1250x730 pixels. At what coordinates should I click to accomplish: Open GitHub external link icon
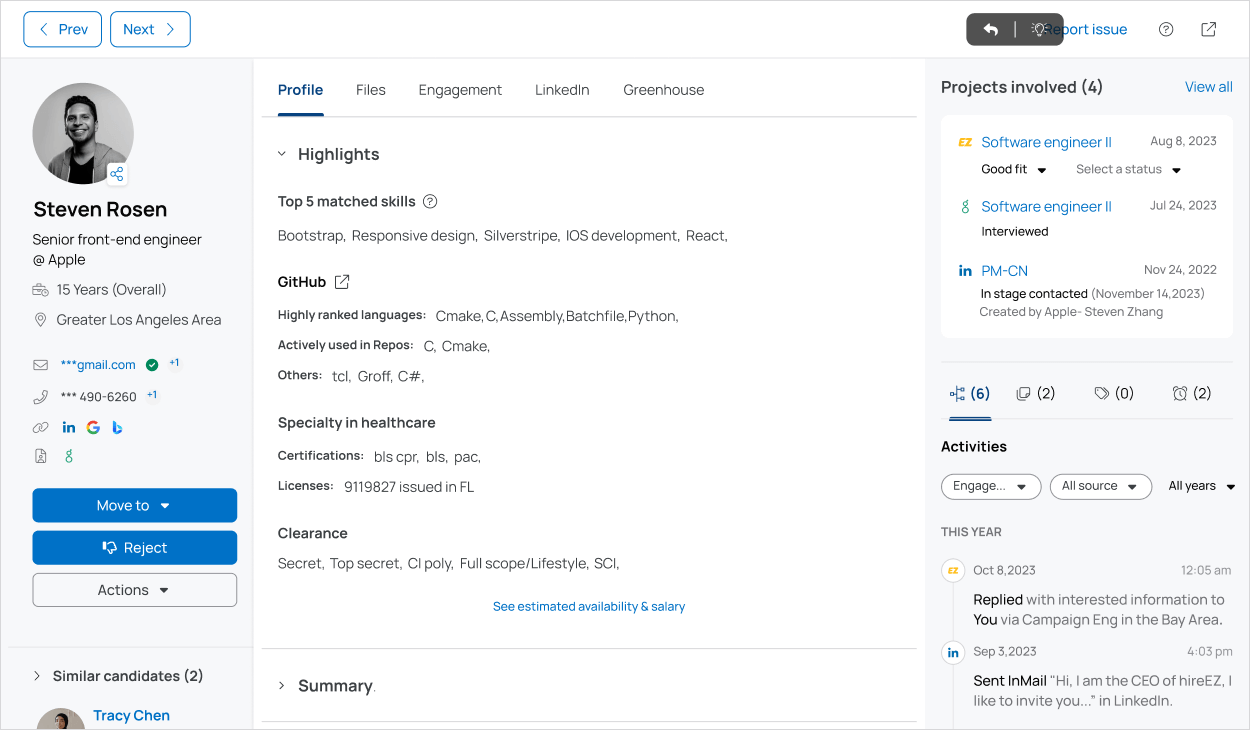click(x=342, y=282)
